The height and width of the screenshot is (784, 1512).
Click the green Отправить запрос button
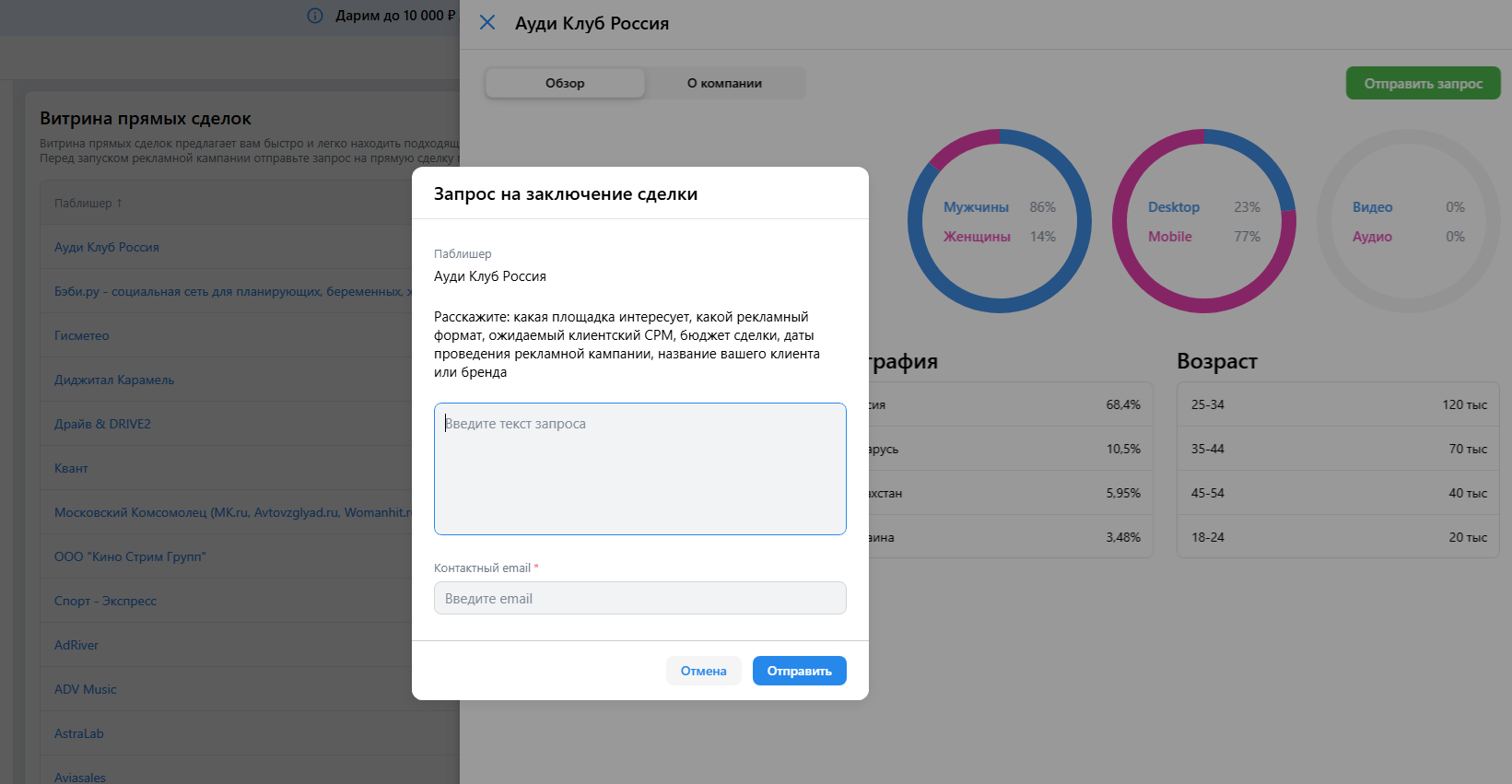click(1423, 83)
